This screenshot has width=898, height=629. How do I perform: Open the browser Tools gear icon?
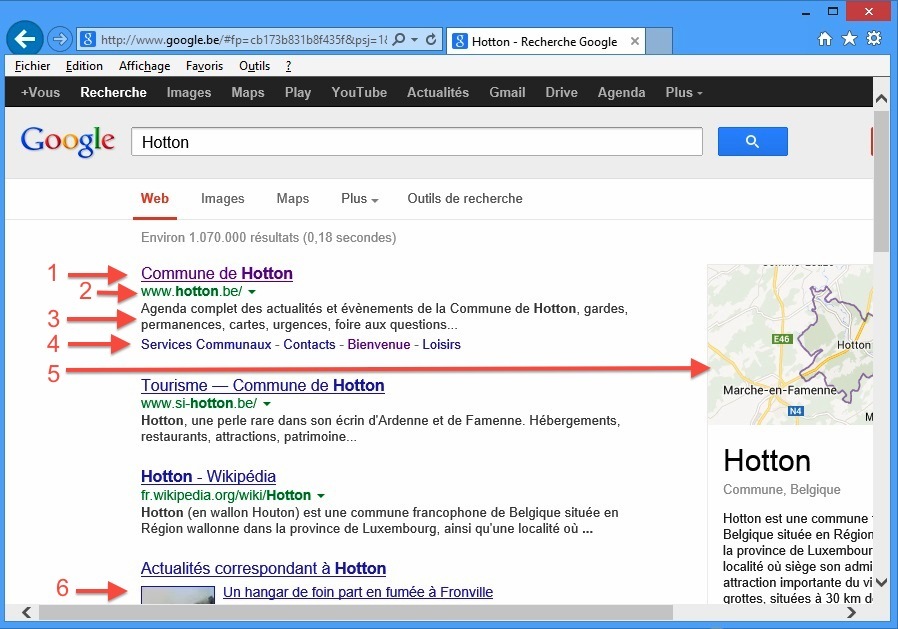pos(874,38)
